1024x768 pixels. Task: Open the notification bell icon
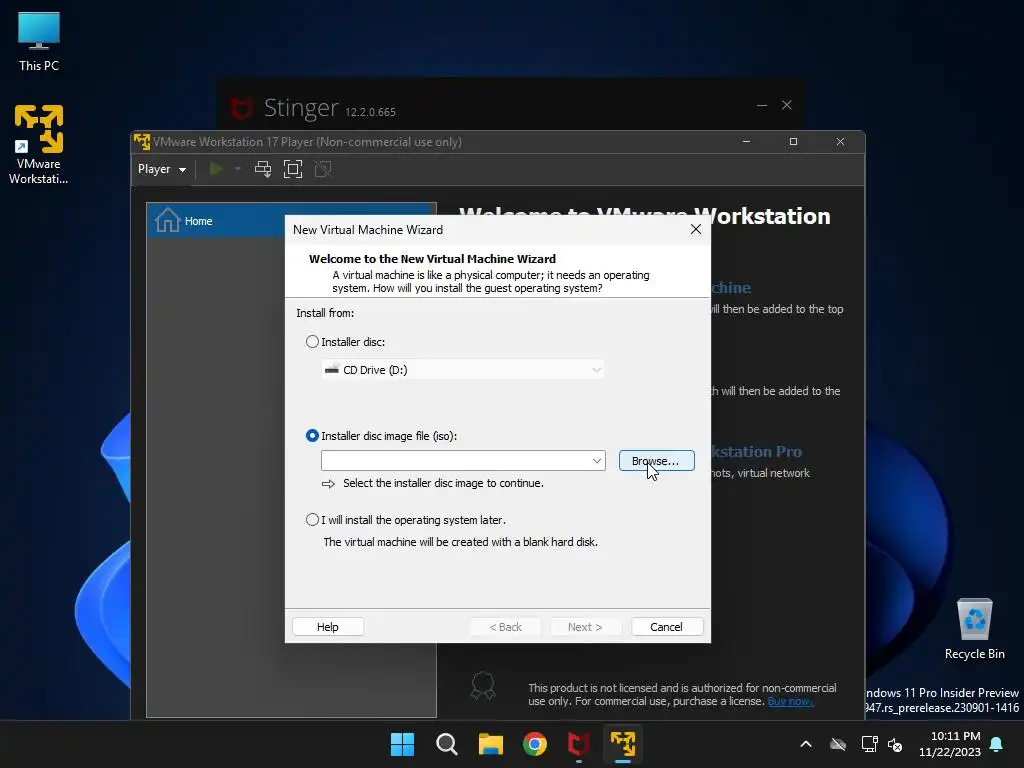tap(997, 744)
